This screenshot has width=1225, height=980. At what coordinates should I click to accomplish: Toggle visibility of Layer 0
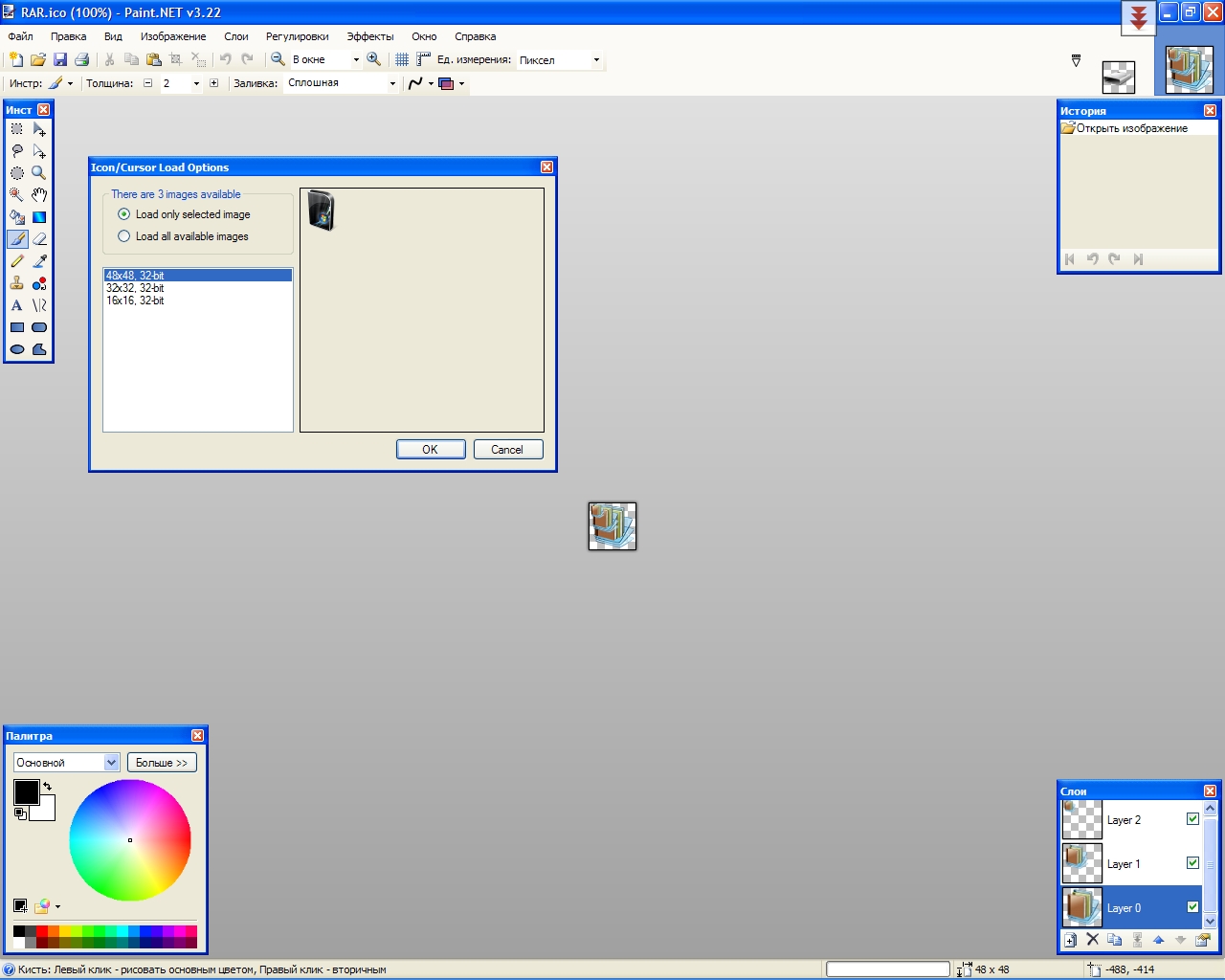click(x=1192, y=907)
